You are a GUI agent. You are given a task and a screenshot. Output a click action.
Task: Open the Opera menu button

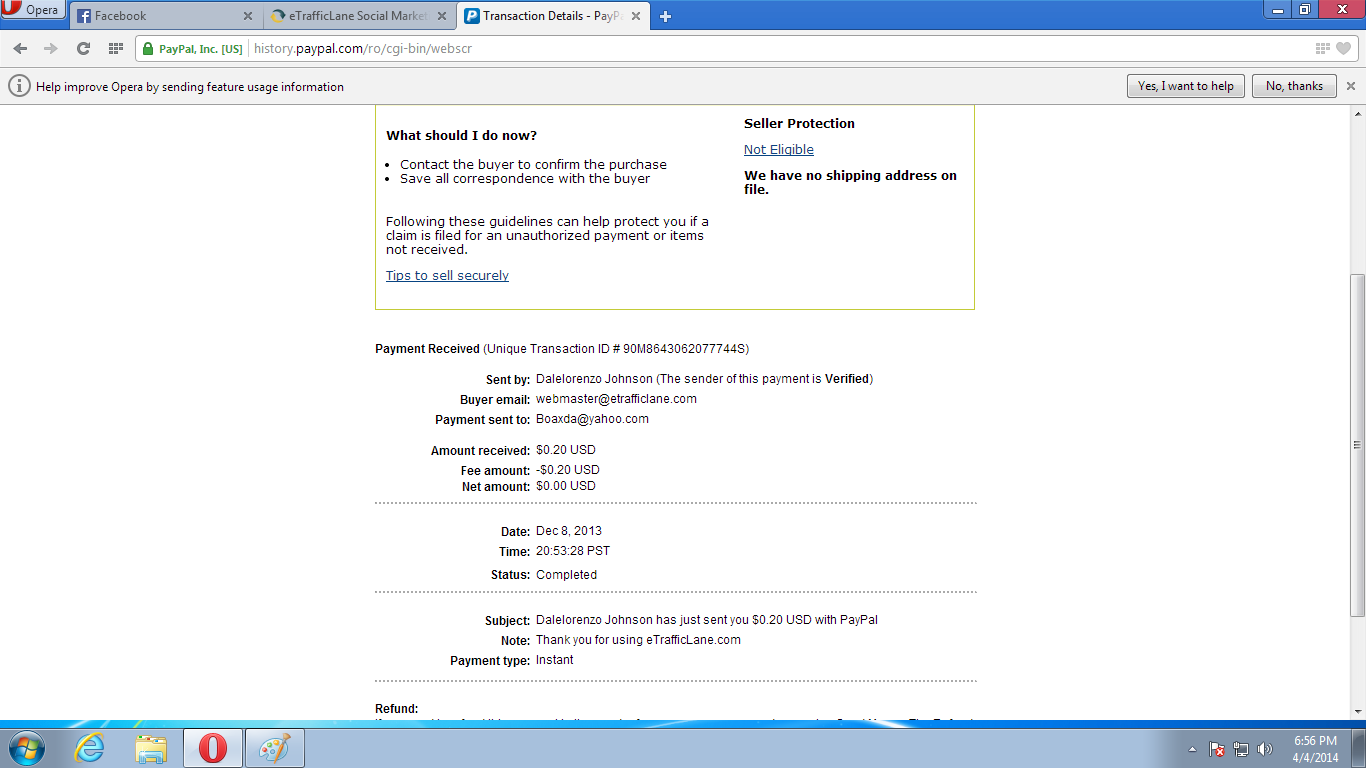click(x=33, y=10)
